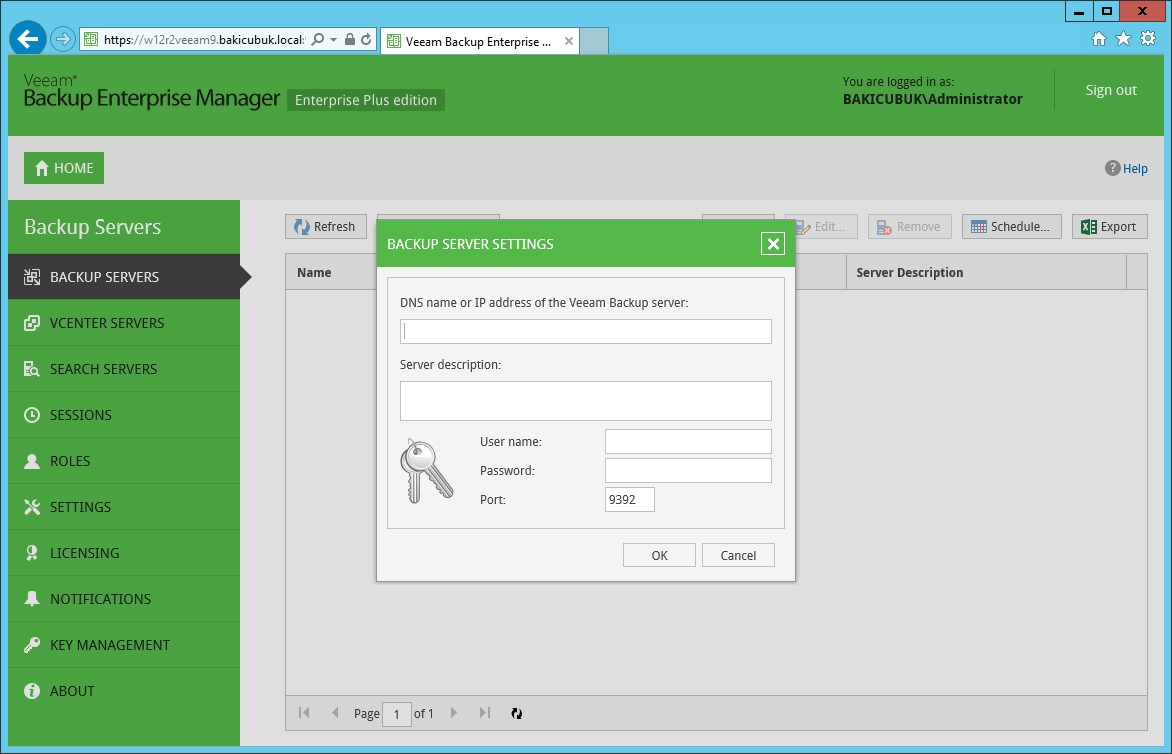Open SETTINGS section
The image size is (1172, 754).
coord(124,507)
